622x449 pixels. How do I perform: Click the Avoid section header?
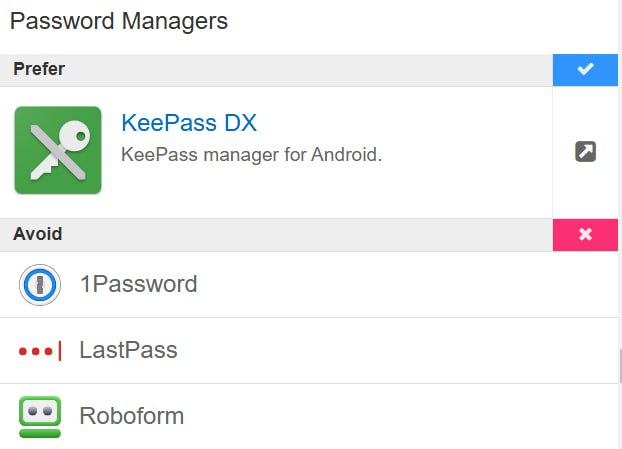pos(276,234)
